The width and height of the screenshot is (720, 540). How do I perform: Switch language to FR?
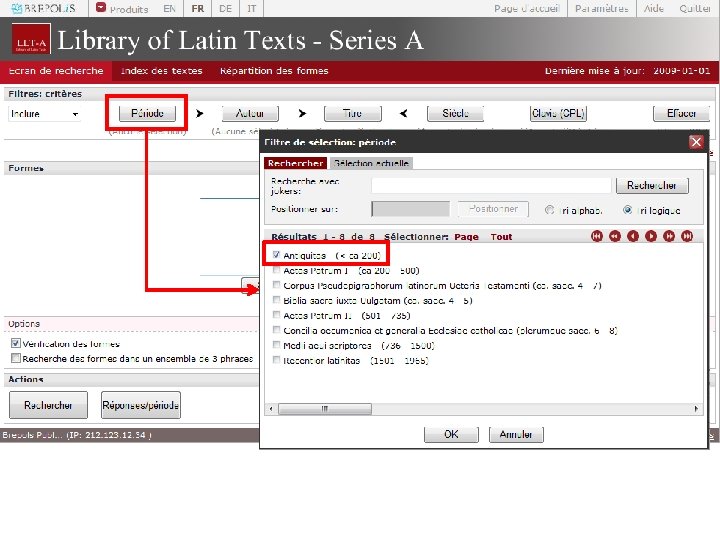point(197,8)
